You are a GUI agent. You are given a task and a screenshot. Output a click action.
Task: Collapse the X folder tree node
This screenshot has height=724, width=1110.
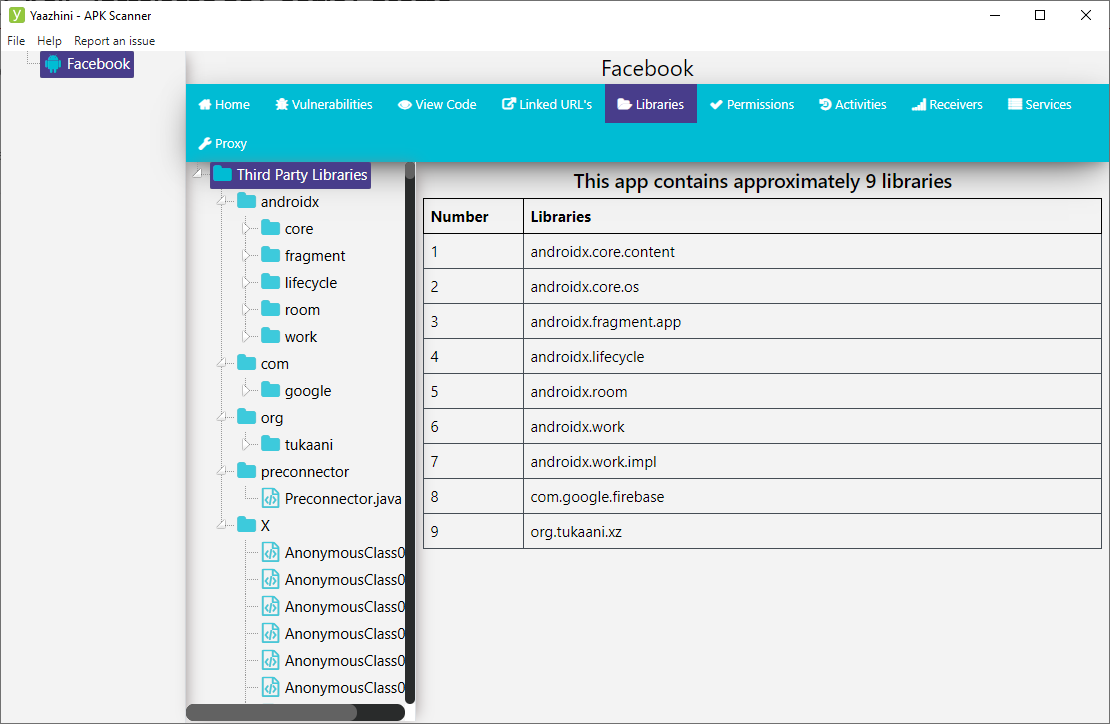tap(222, 524)
